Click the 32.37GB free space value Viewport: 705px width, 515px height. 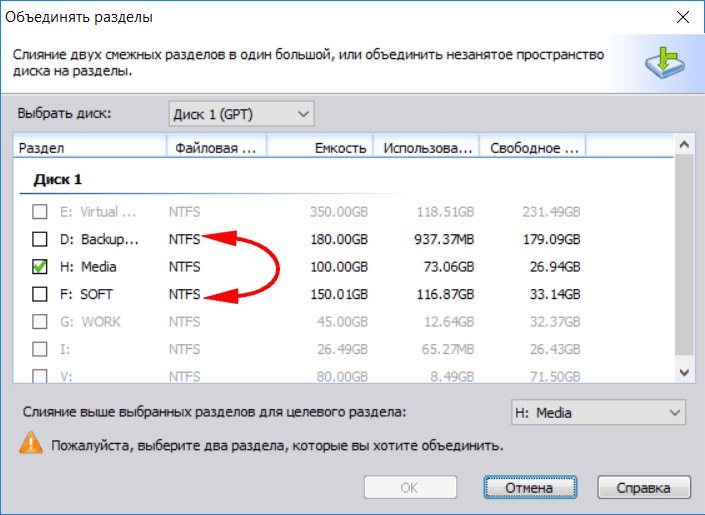[x=555, y=322]
